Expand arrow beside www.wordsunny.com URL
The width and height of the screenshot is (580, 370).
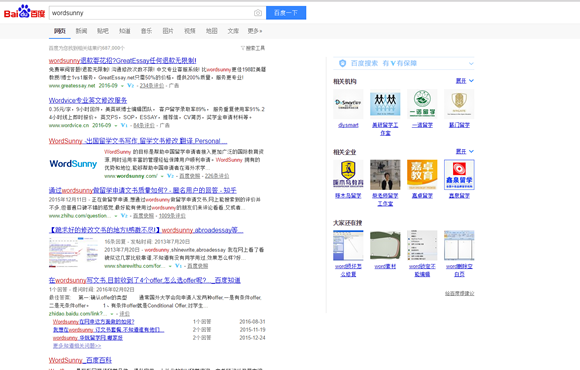[162, 176]
